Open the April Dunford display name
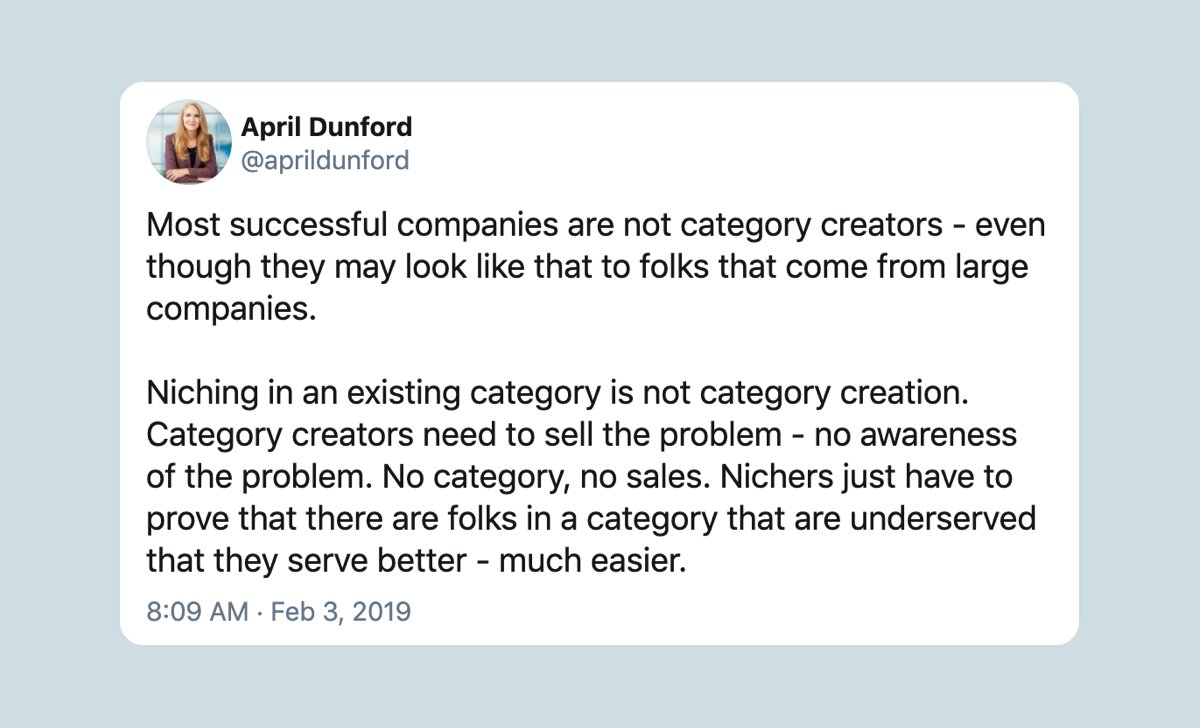 coord(326,127)
